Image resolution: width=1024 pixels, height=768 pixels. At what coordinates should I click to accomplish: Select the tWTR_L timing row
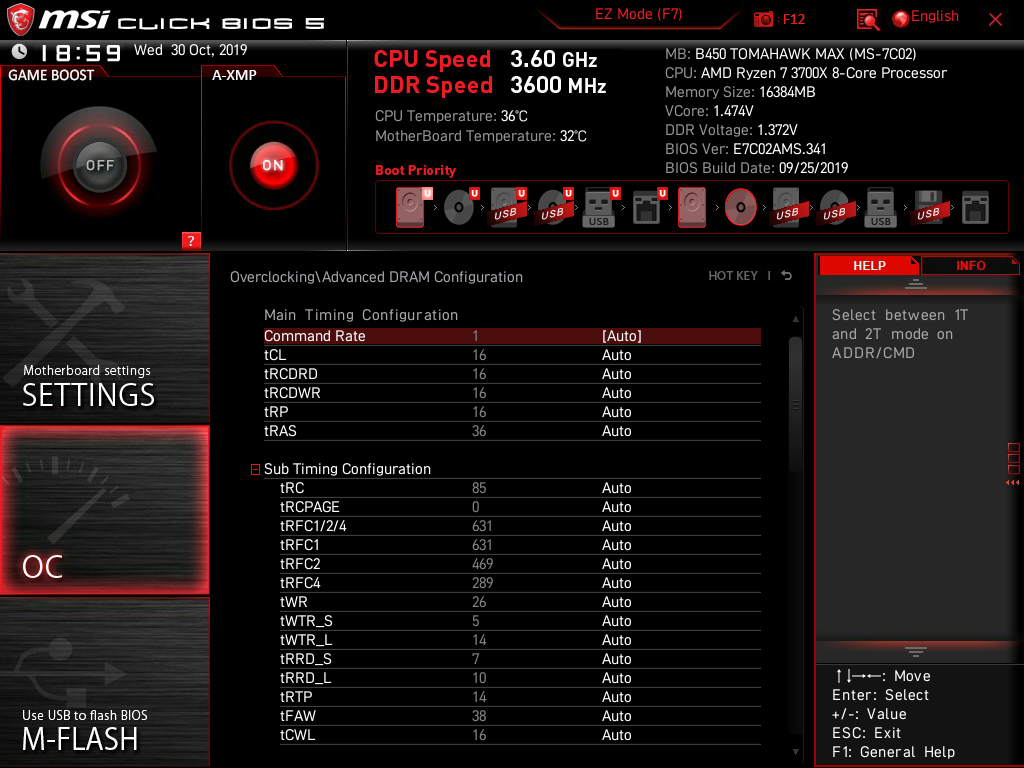[520, 639]
